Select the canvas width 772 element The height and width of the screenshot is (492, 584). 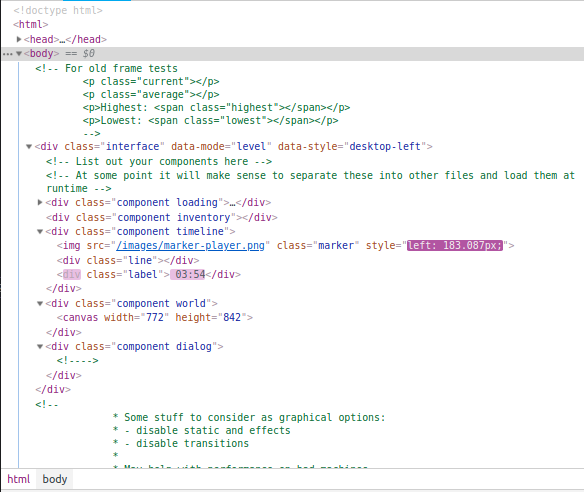(x=155, y=317)
